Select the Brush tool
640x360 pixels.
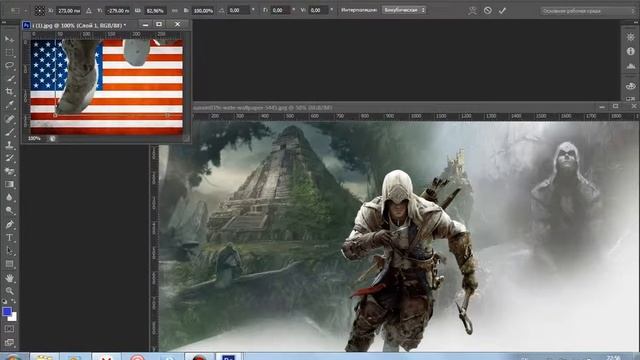click(x=9, y=132)
